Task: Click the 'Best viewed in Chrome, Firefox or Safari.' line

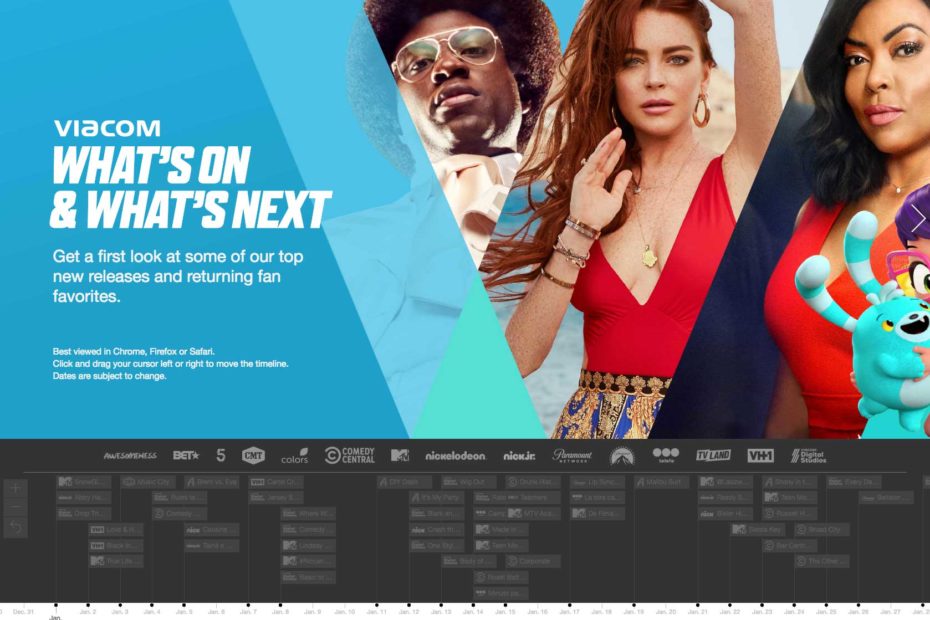Action: 134,351
